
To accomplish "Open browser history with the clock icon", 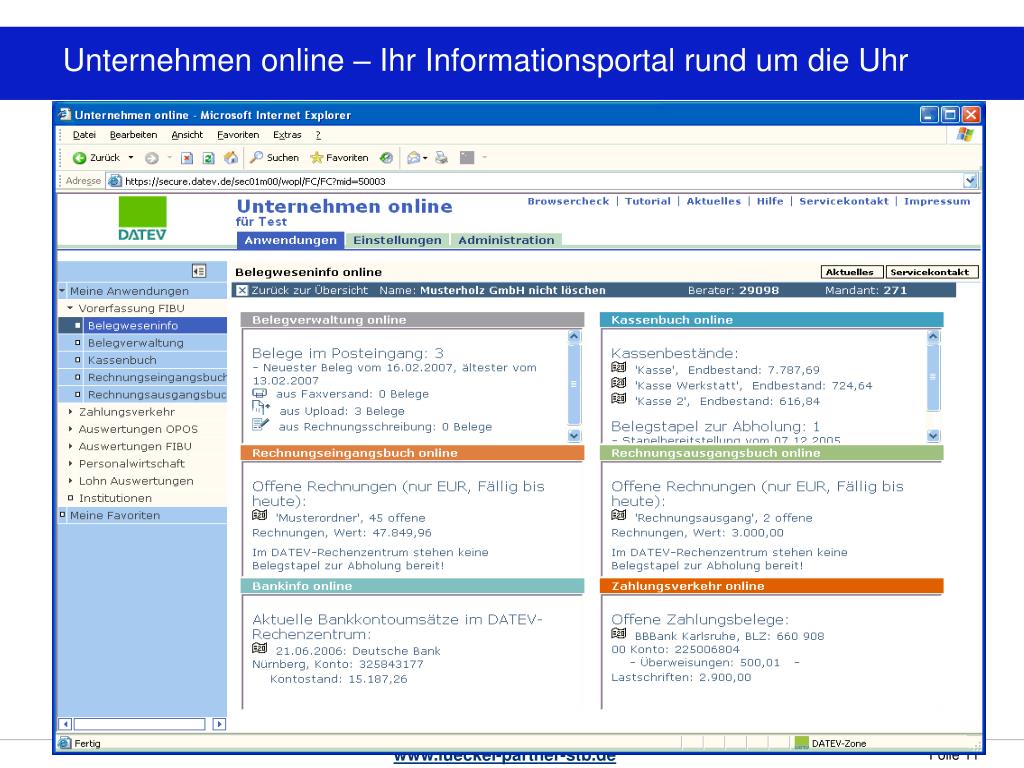I will [387, 158].
